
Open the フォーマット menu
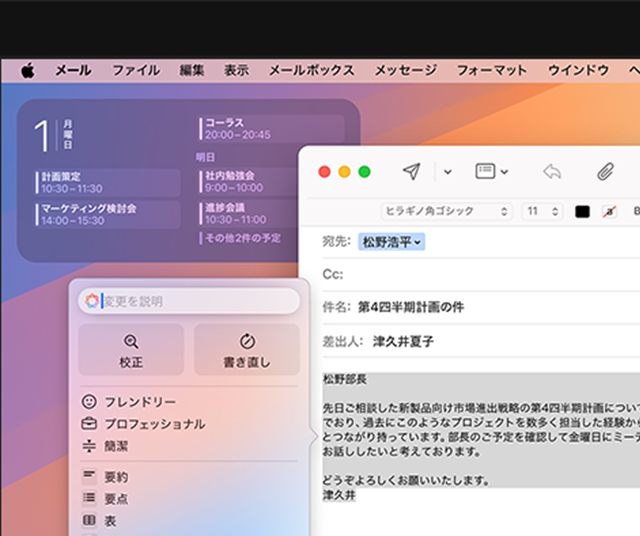tap(491, 70)
